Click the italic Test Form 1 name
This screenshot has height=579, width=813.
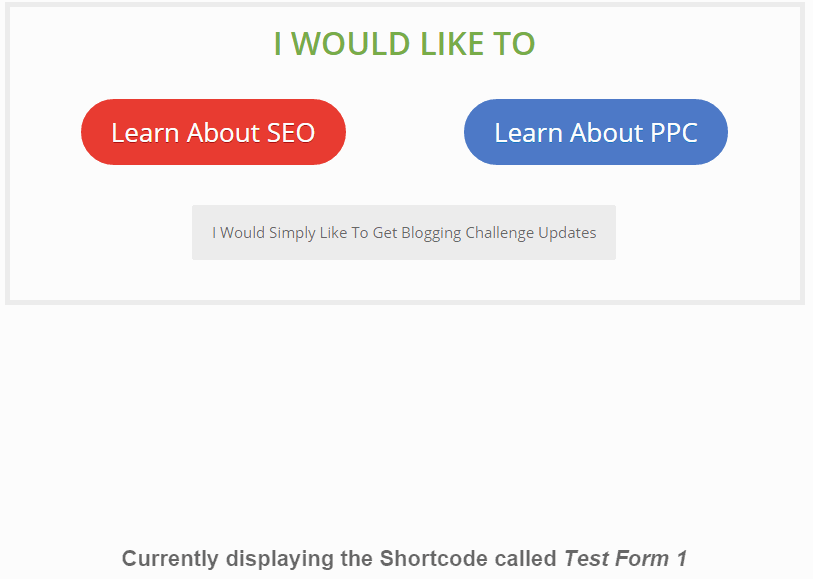625,559
